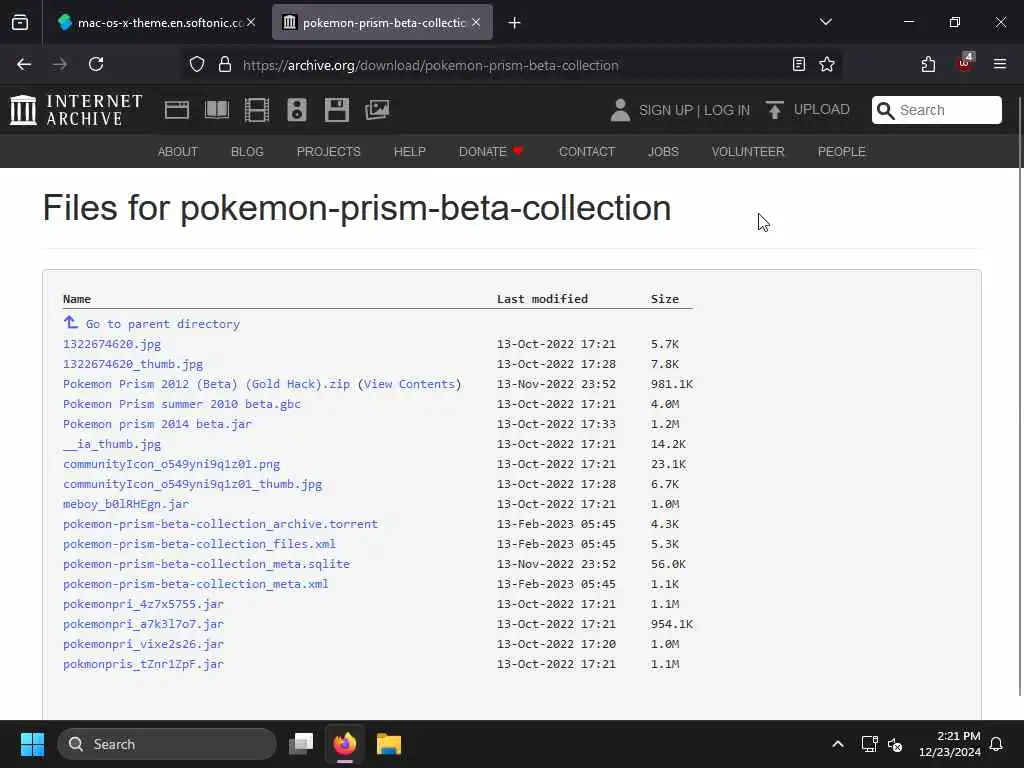This screenshot has height=768, width=1024.
Task: Open the ABOUT menu item
Action: point(178,152)
